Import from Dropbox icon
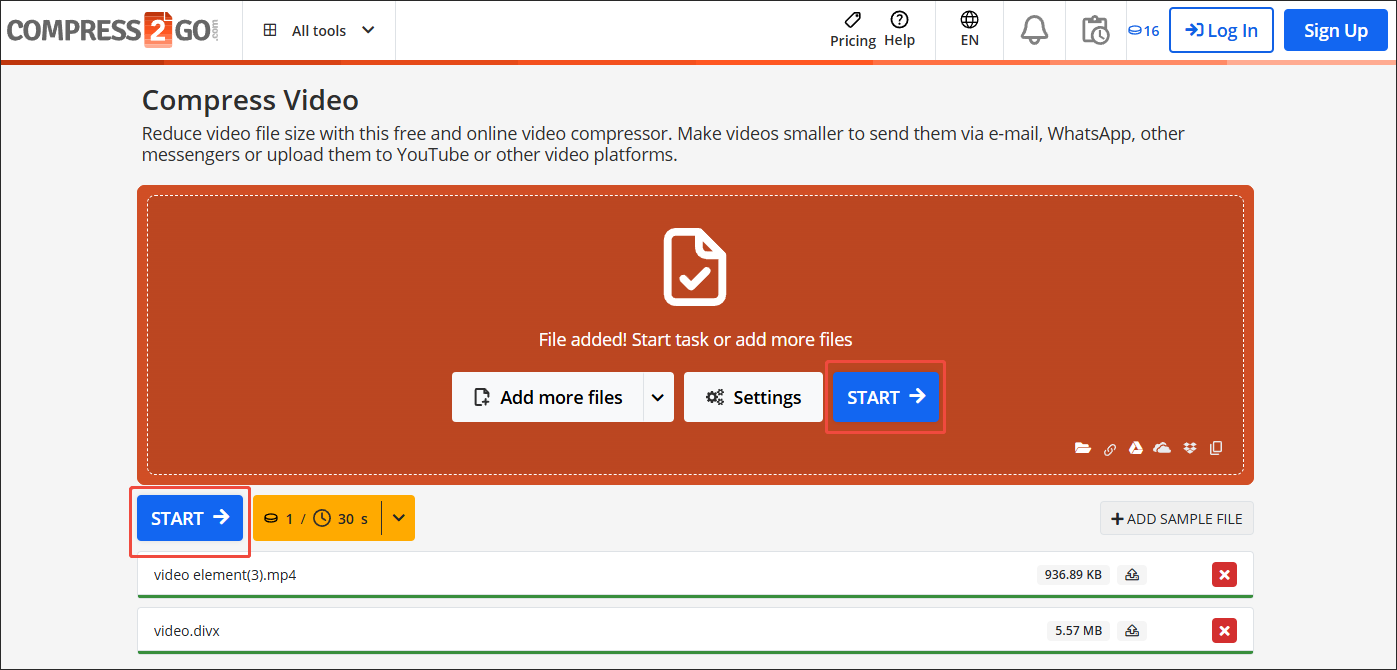1397x670 pixels. coord(1189,448)
